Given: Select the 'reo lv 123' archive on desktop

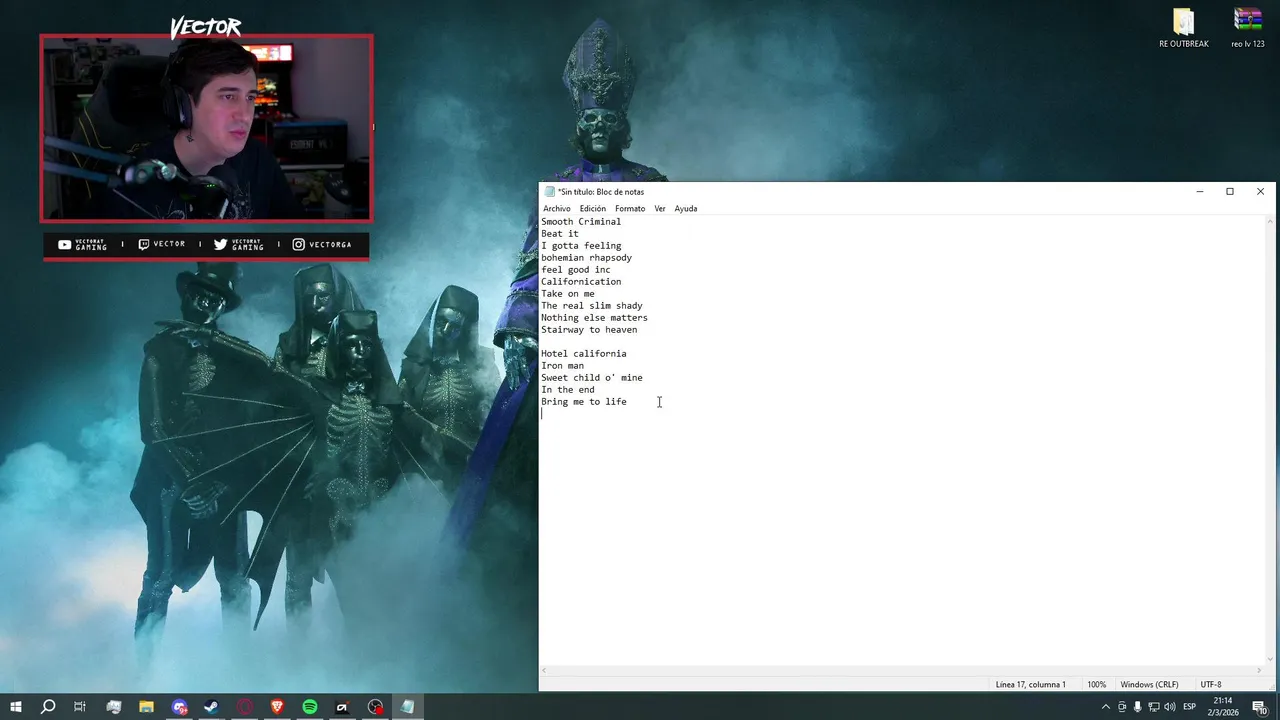Looking at the screenshot, I should [x=1247, y=28].
